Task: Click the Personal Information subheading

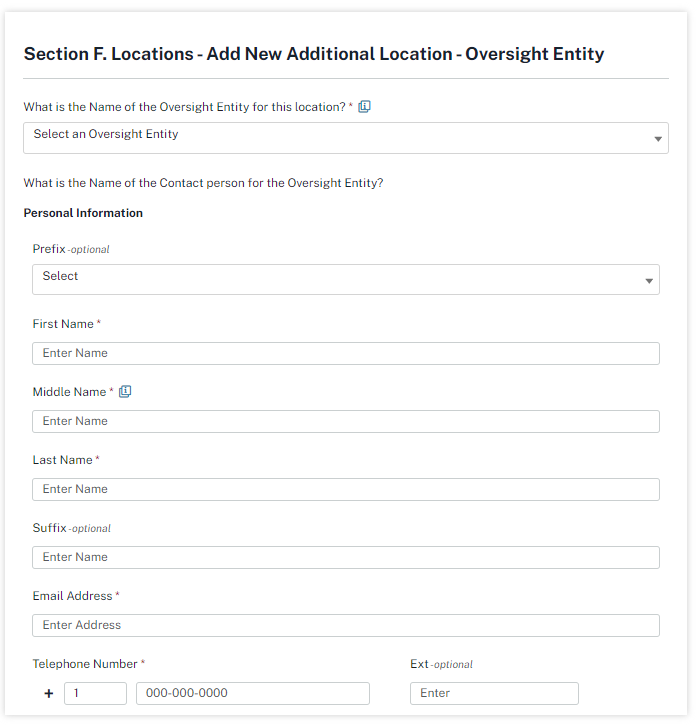Action: point(83,213)
